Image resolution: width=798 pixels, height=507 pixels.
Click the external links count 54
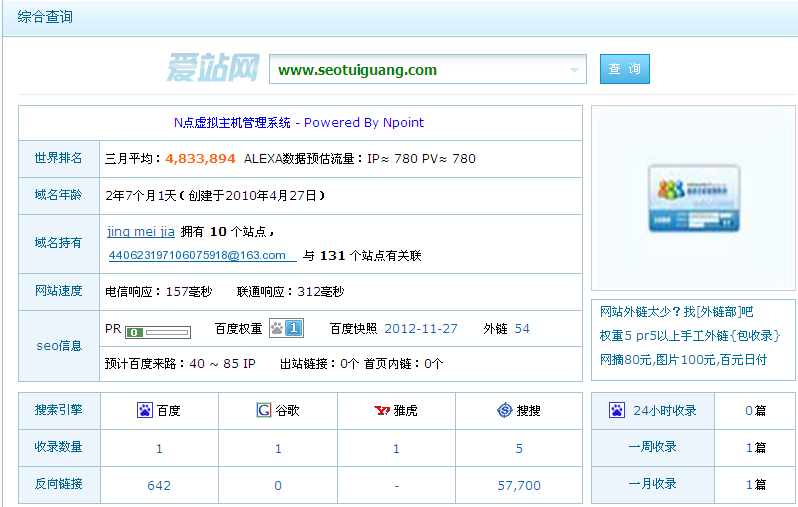point(522,329)
